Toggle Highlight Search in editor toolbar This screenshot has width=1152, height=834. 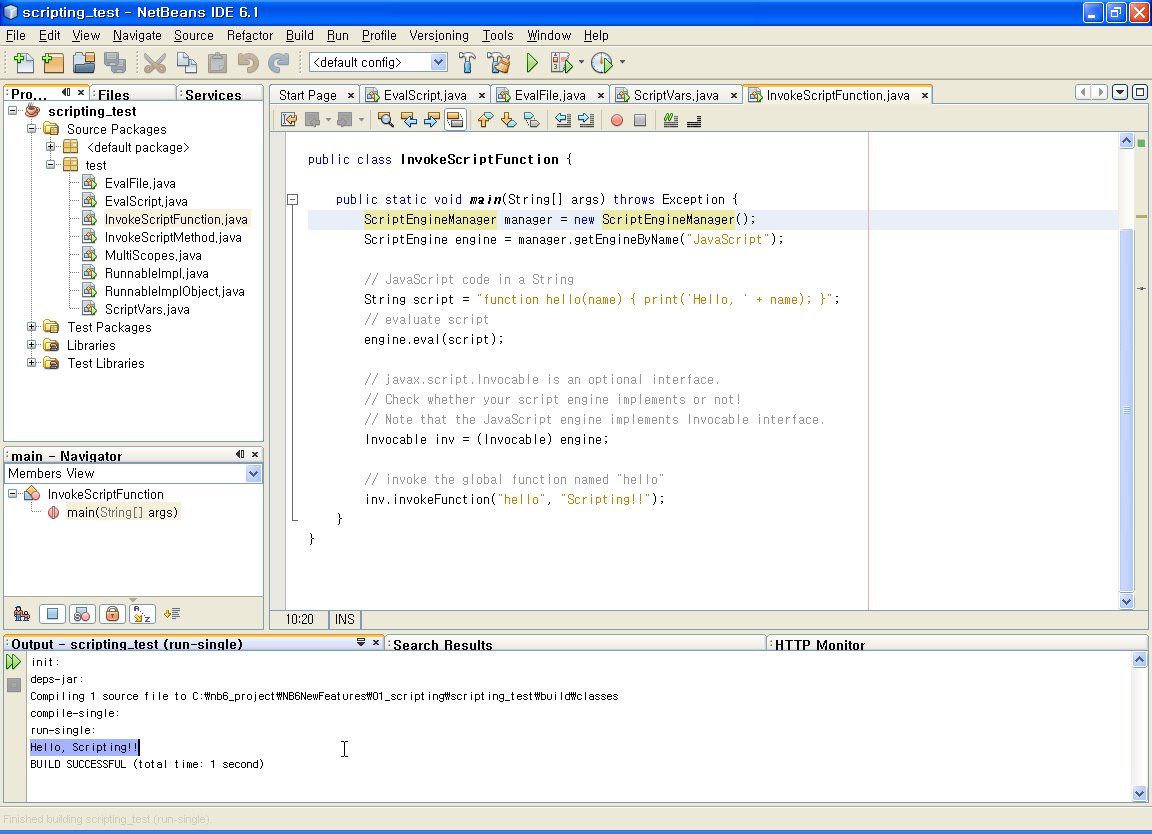pos(455,120)
